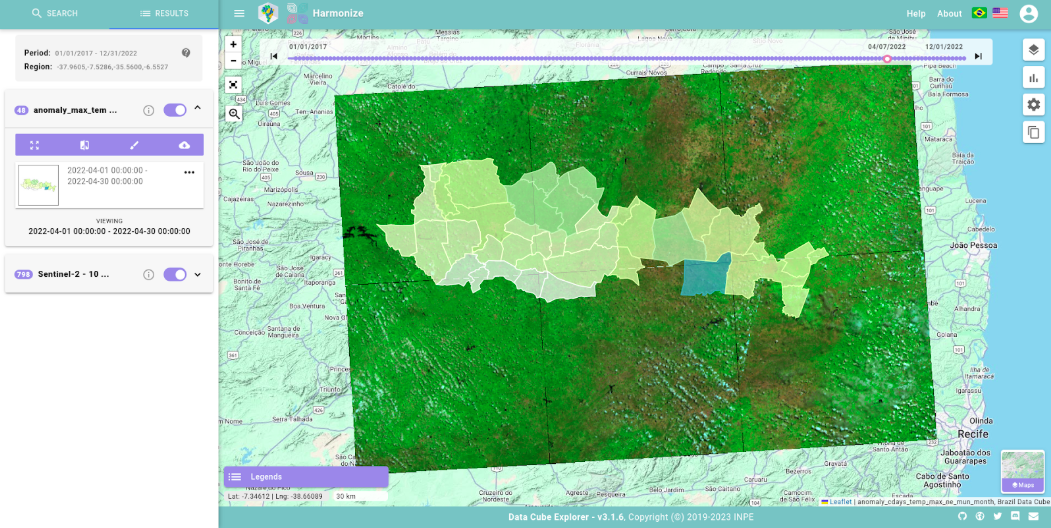
Task: Click the timeline slider handle at 04/07/2022
Action: click(887, 58)
